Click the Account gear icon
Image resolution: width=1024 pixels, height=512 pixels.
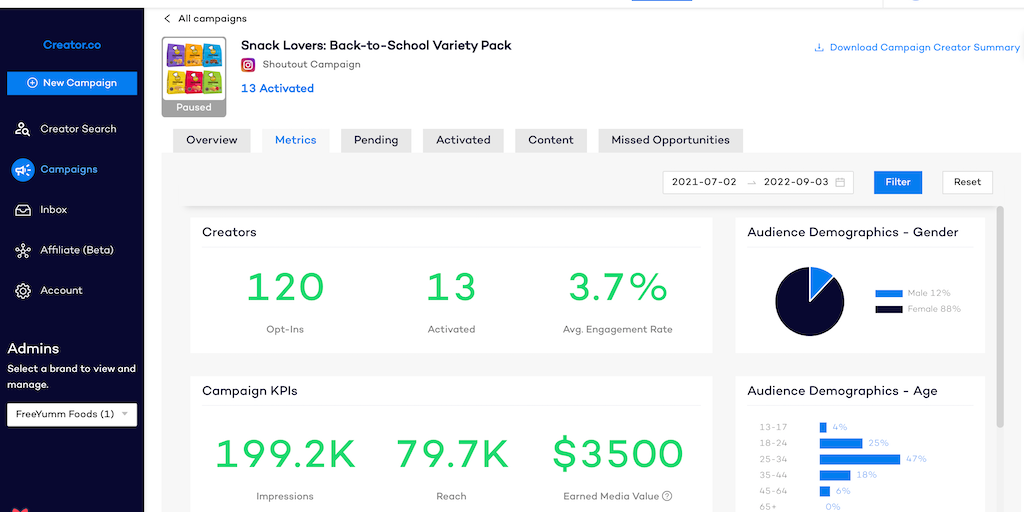[22, 291]
